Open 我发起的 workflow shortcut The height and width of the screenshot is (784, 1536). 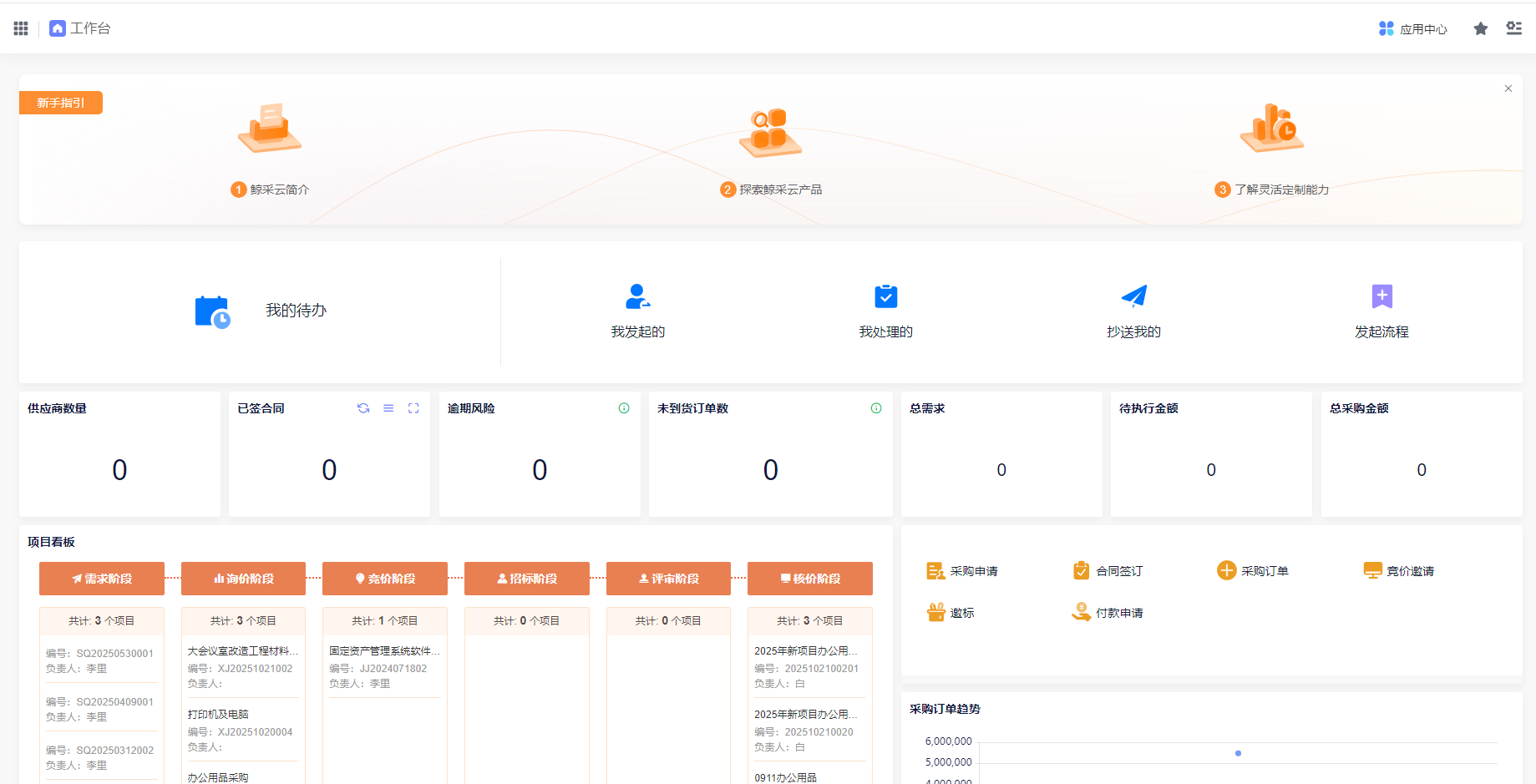pyautogui.click(x=637, y=311)
